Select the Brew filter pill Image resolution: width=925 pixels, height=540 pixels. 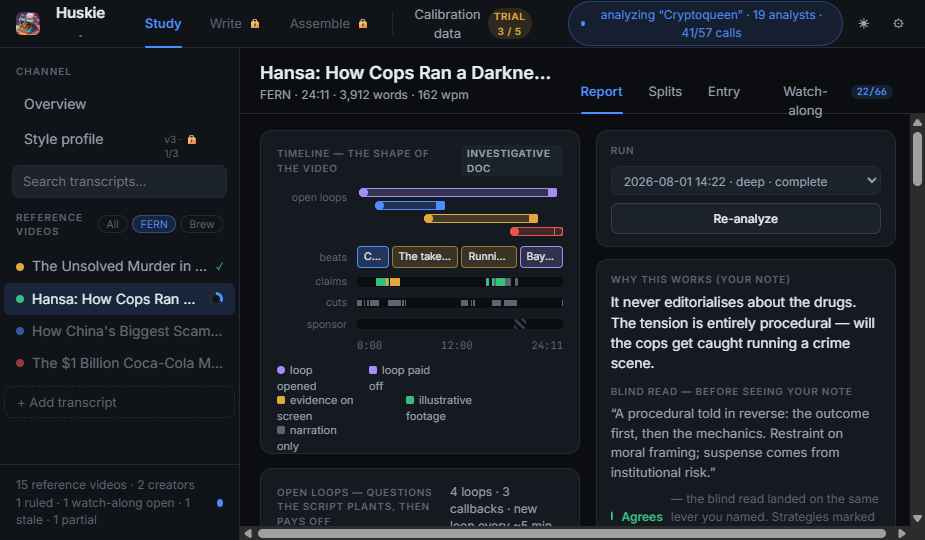(202, 224)
